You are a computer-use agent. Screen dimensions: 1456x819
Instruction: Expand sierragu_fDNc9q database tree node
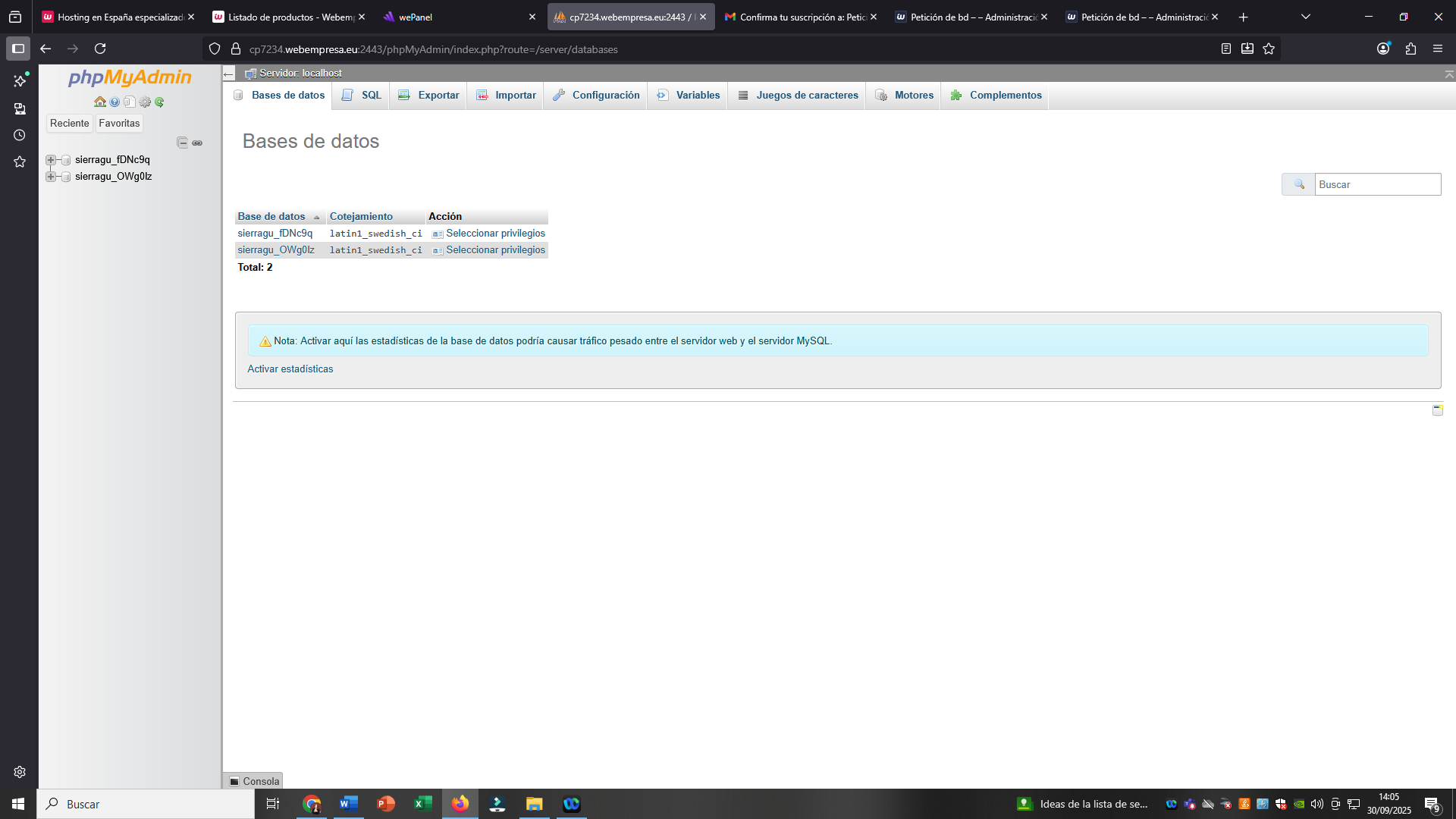(x=51, y=160)
